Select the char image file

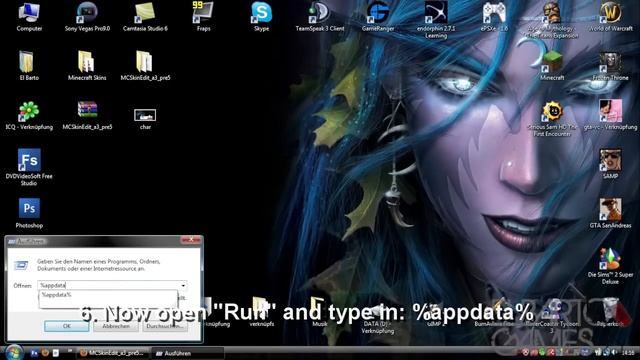145,118
